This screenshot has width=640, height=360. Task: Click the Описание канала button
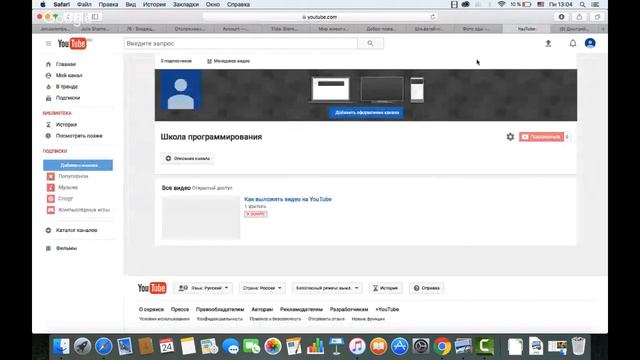click(x=187, y=158)
